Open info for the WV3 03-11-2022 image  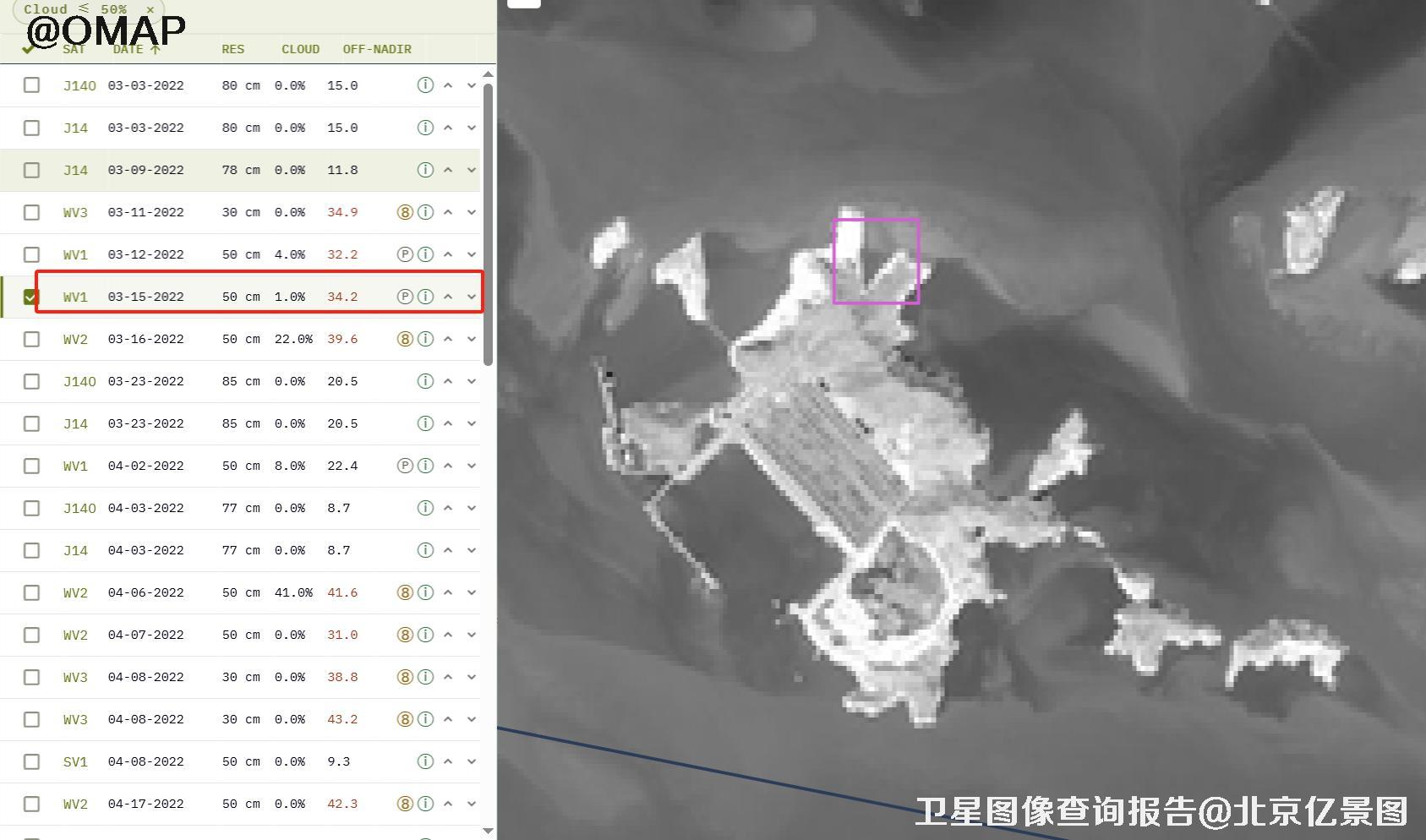pyautogui.click(x=426, y=212)
